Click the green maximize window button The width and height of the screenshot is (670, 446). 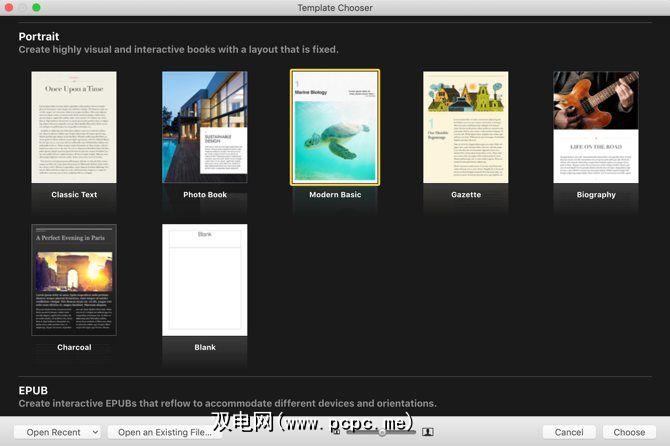click(37, 8)
